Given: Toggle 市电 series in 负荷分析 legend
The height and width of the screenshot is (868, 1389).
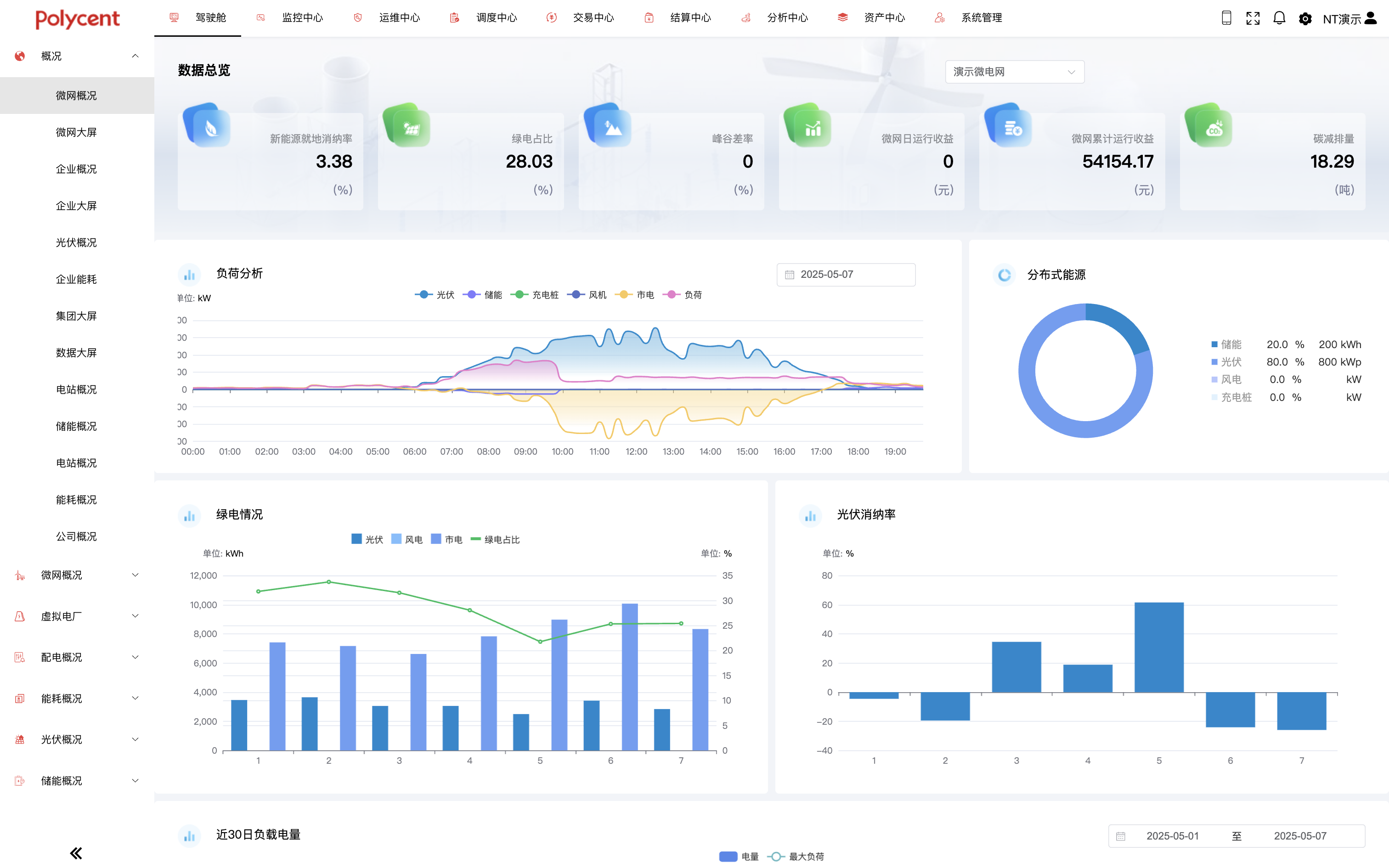Looking at the screenshot, I should [x=634, y=294].
